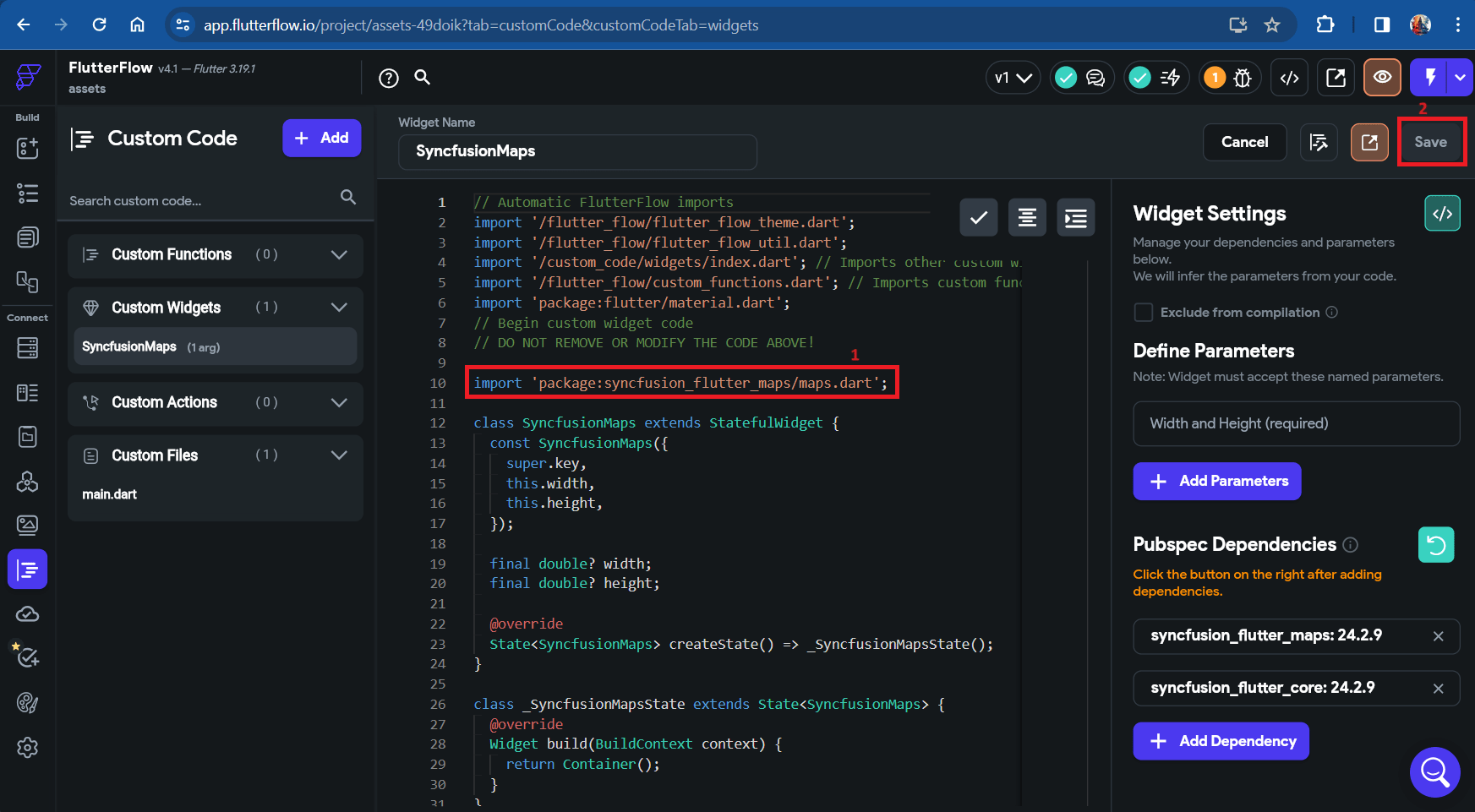Enable Exclude from compilation checkbox
This screenshot has width=1475, height=812.
(1144, 313)
